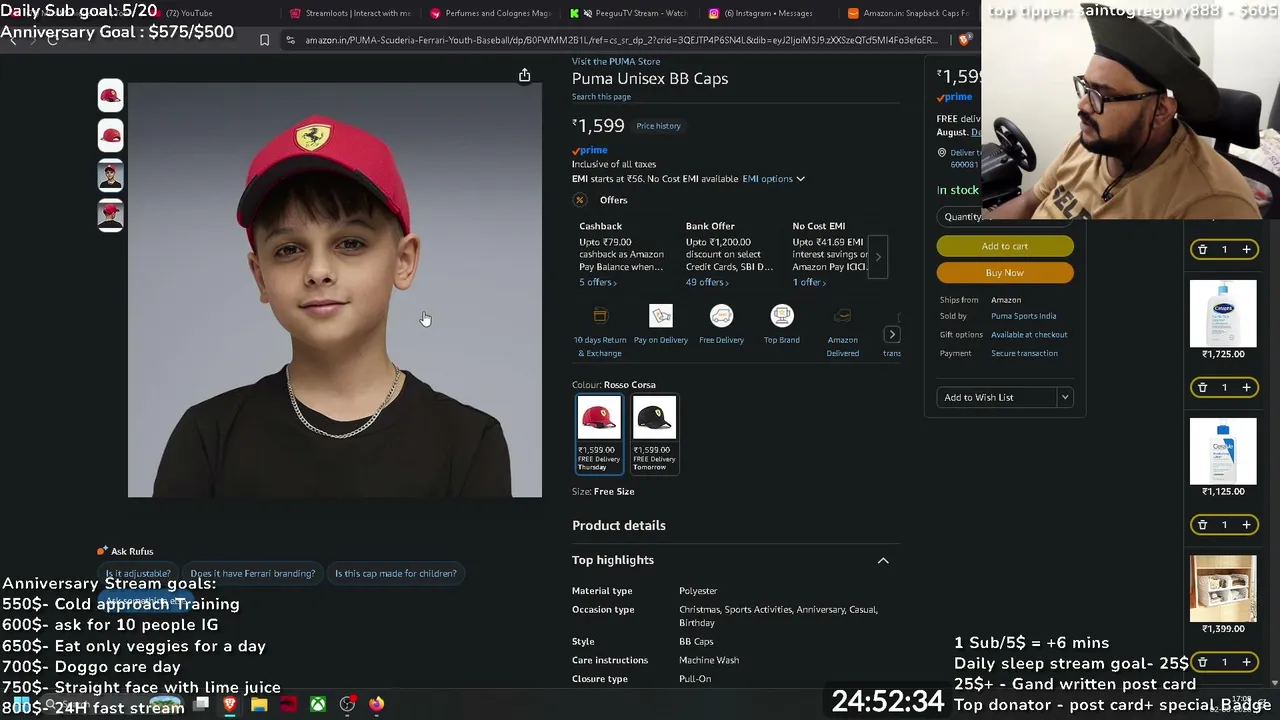The image size is (1280, 720).
Task: Click the trash icon below the ₹1,399.00 item
Action: pyautogui.click(x=1202, y=662)
